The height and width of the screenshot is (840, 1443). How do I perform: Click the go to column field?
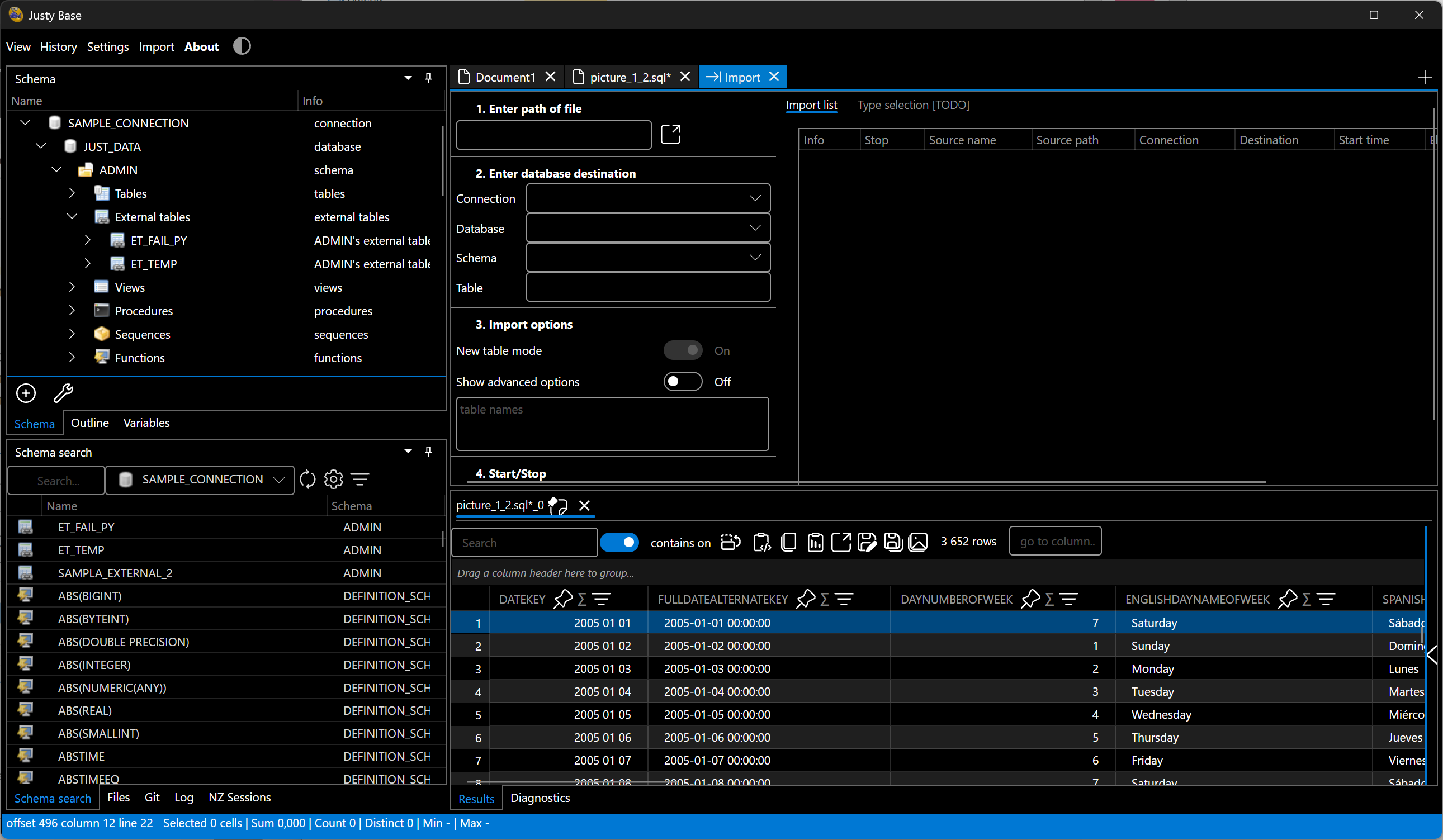pos(1055,541)
